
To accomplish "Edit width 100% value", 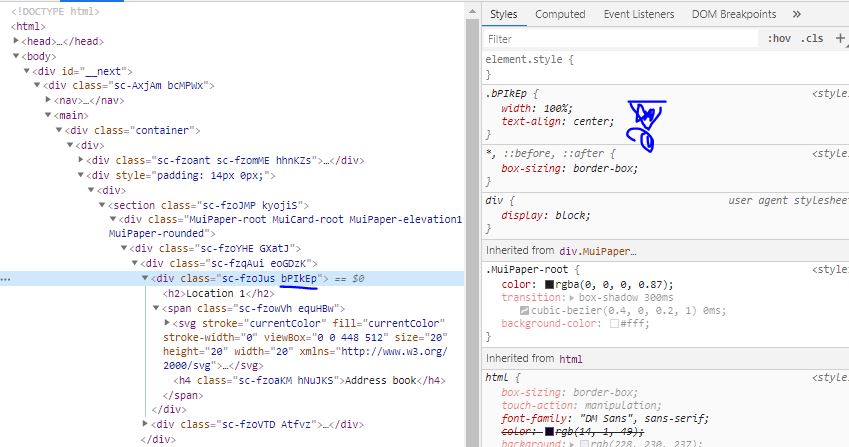I will [x=556, y=108].
